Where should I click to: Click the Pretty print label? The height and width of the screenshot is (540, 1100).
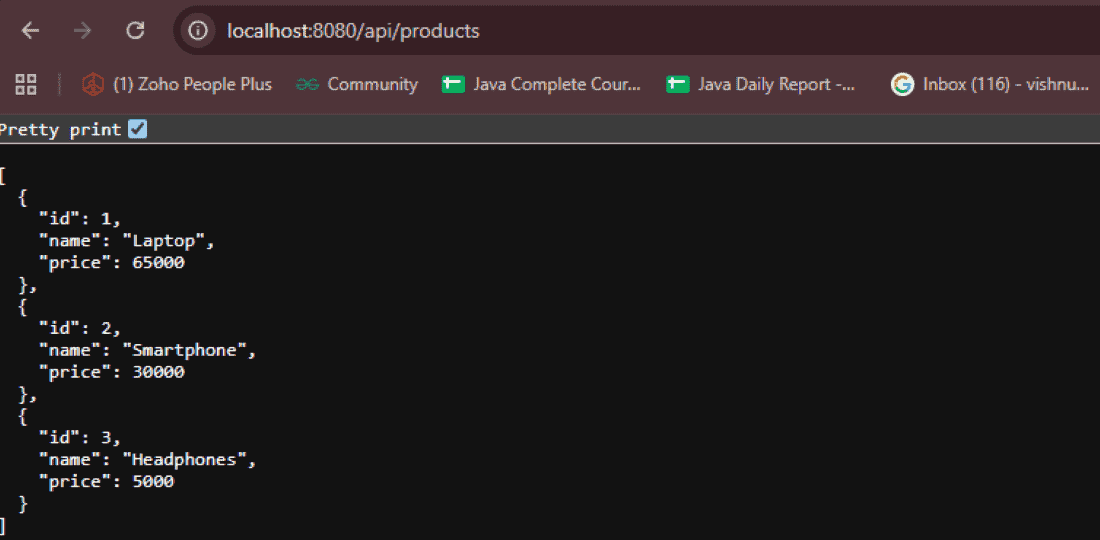click(x=60, y=130)
